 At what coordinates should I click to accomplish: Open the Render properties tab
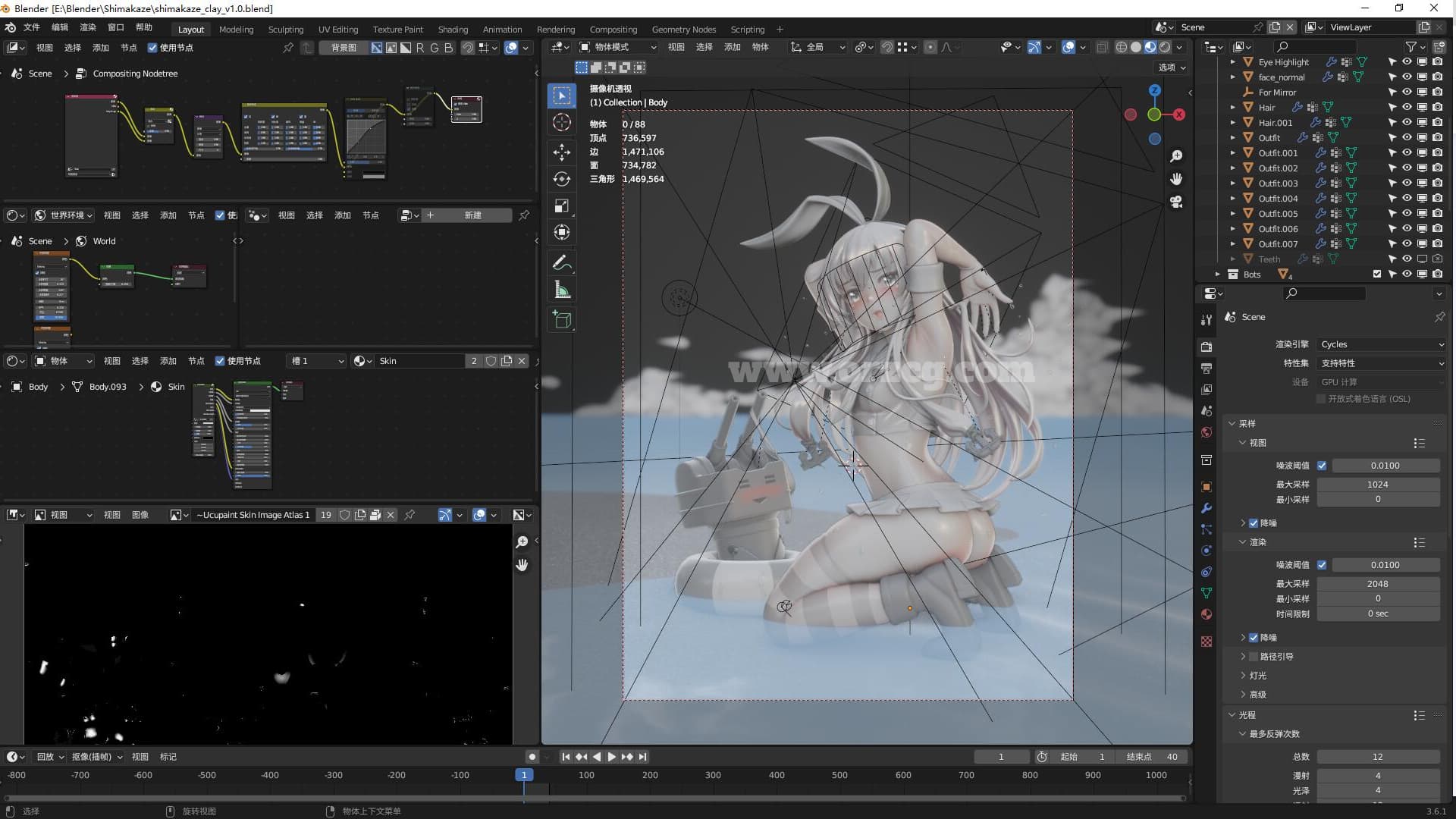point(1207,347)
